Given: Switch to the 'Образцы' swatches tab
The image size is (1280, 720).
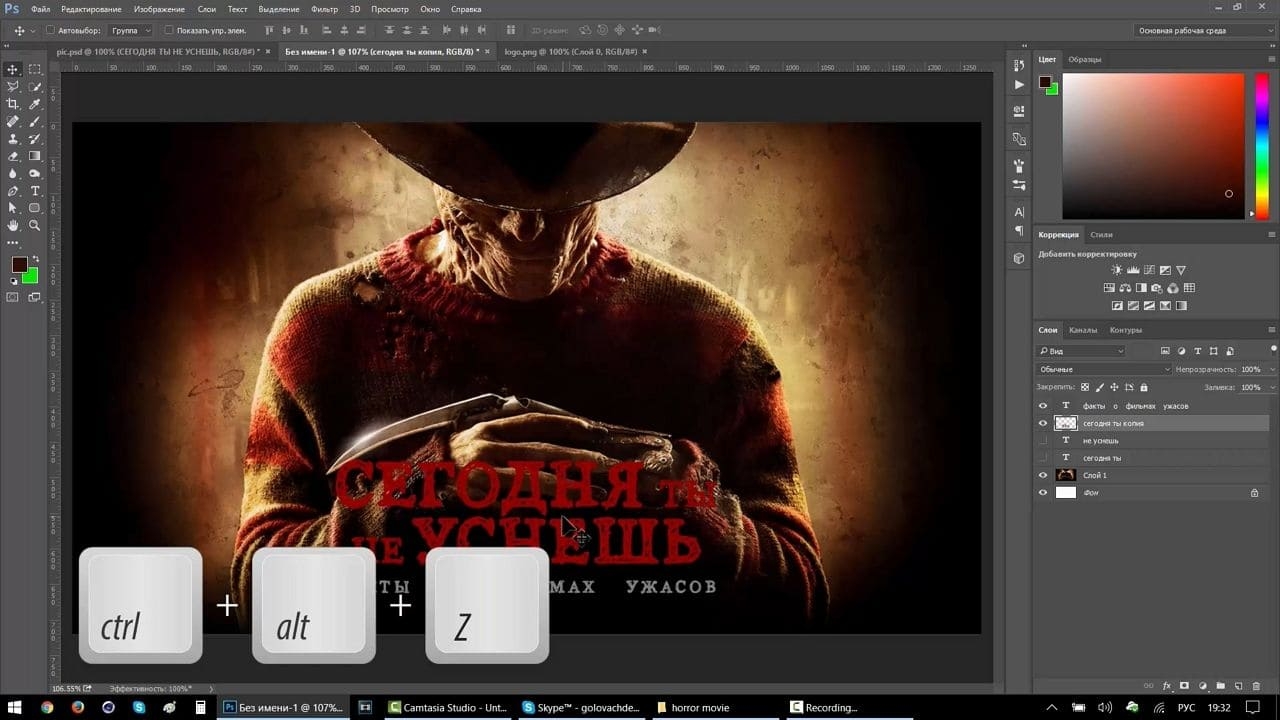Looking at the screenshot, I should click(1085, 59).
